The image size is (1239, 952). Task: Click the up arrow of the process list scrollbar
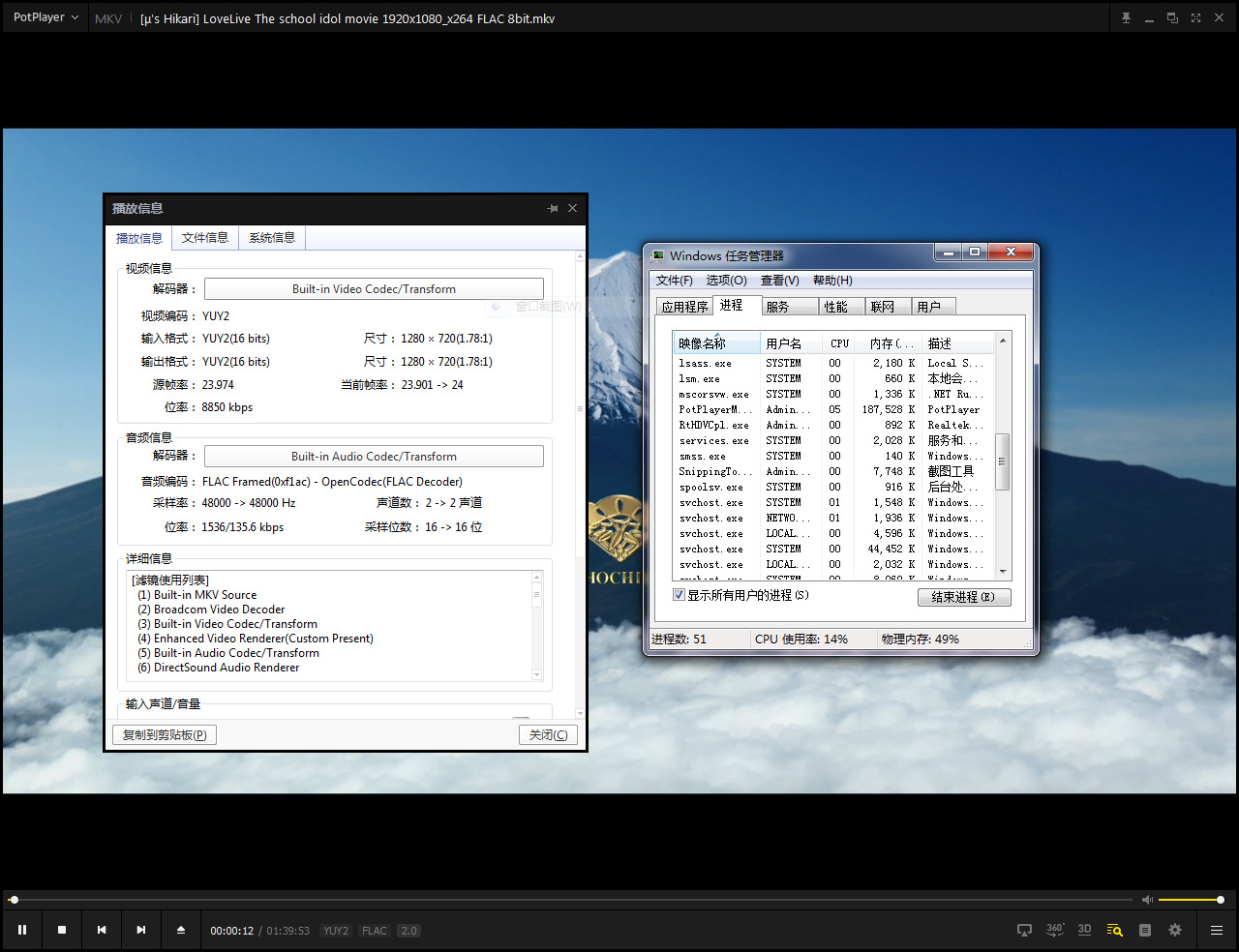pyautogui.click(x=1003, y=342)
